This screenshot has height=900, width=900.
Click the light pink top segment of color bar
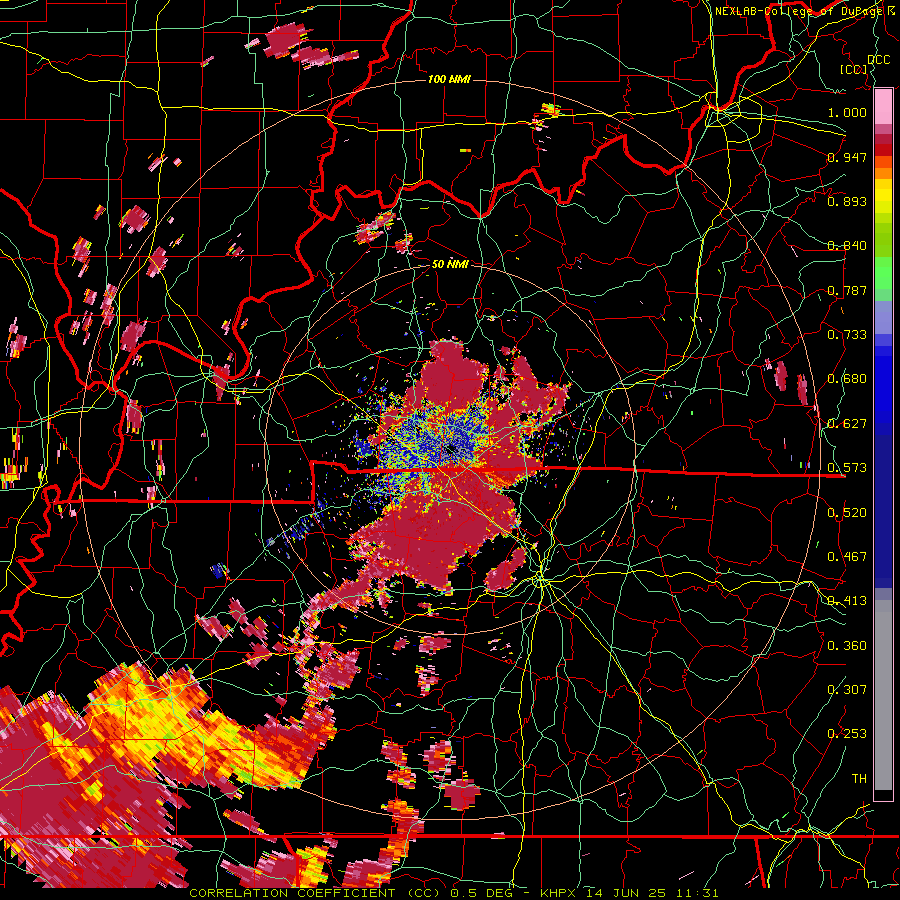click(x=883, y=106)
